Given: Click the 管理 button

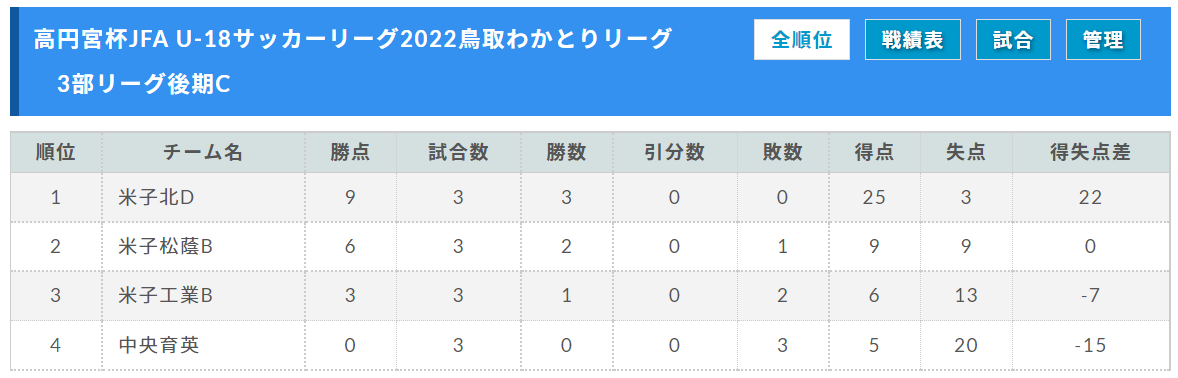Looking at the screenshot, I should coord(1103,40).
